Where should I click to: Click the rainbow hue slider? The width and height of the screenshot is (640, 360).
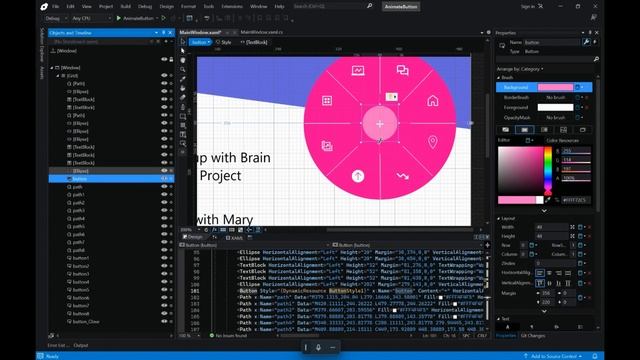tap(547, 170)
